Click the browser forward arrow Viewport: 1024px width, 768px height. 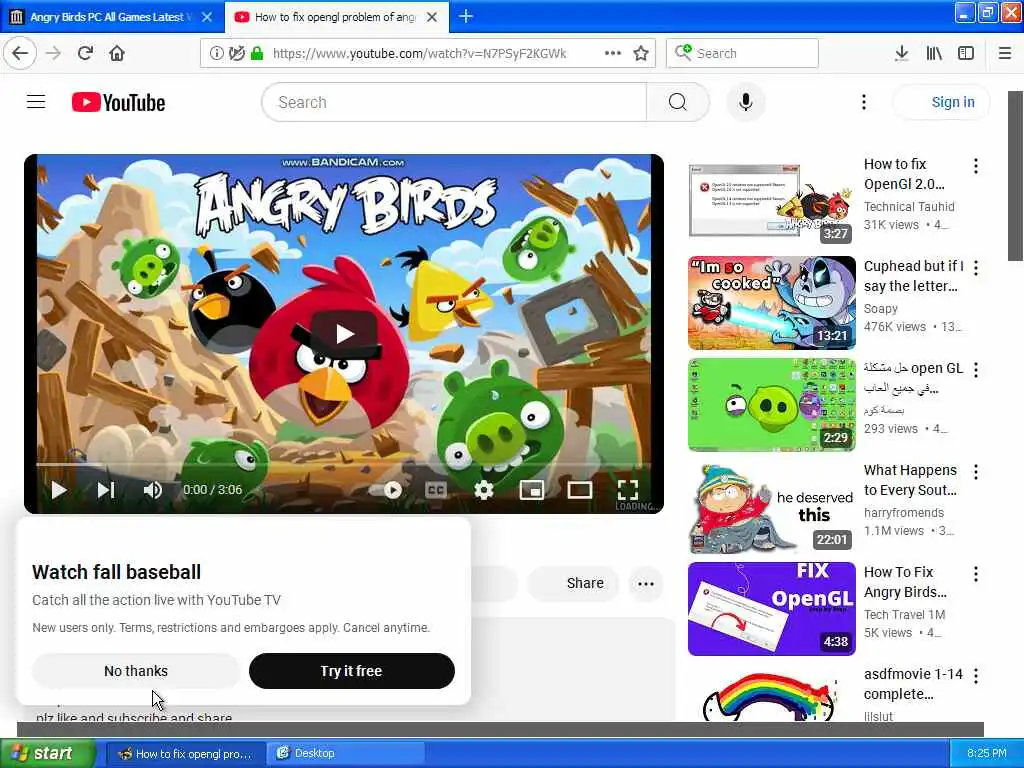point(54,53)
